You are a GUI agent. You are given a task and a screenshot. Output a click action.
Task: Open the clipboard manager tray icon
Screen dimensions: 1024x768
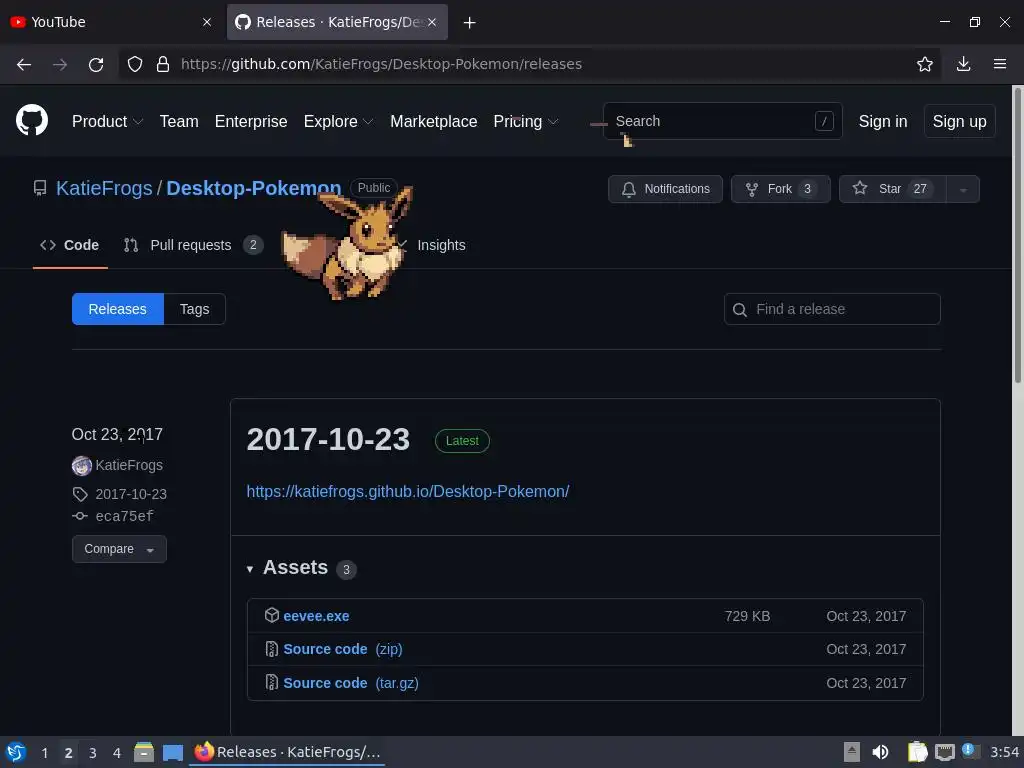click(918, 752)
